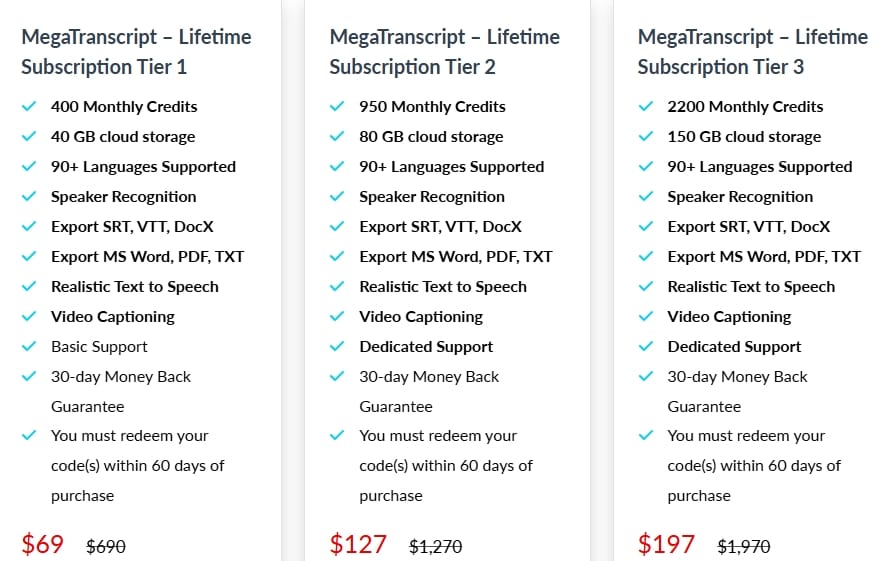This screenshot has width=880, height=561.
Task: Click the crossed-out $1,270 original price
Action: coord(436,547)
